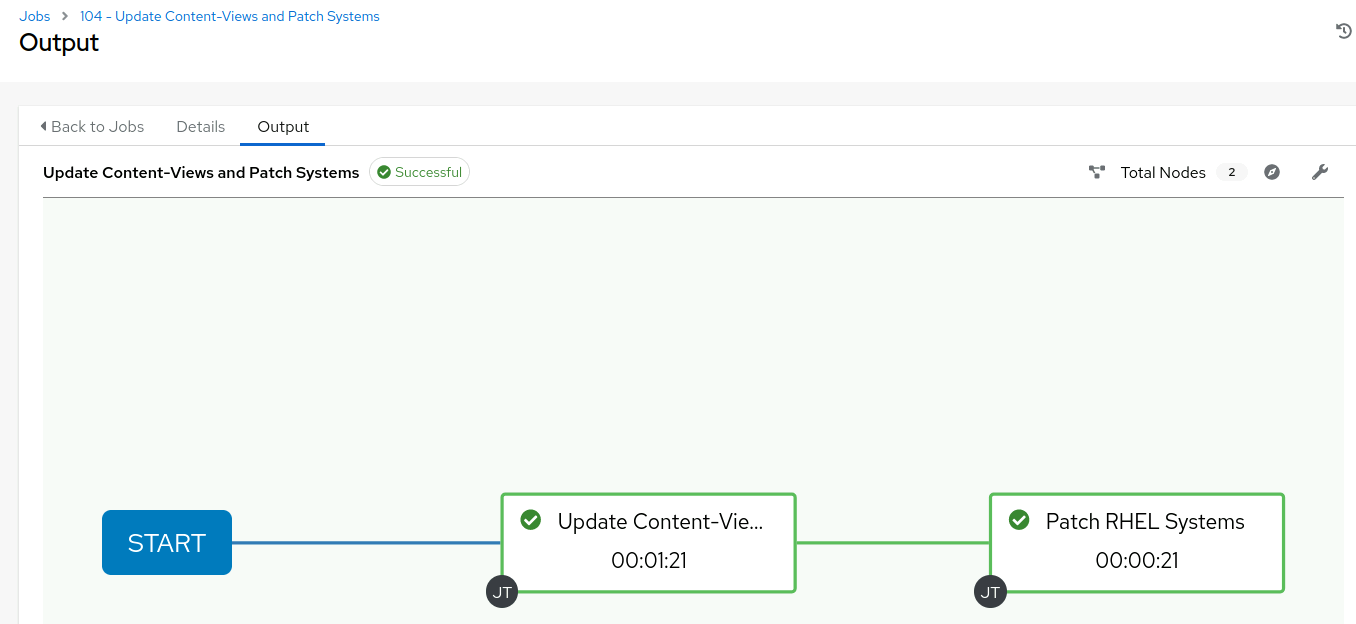Click the Successful status badge
Screen dimensions: 1356x624
[x=419, y=172]
